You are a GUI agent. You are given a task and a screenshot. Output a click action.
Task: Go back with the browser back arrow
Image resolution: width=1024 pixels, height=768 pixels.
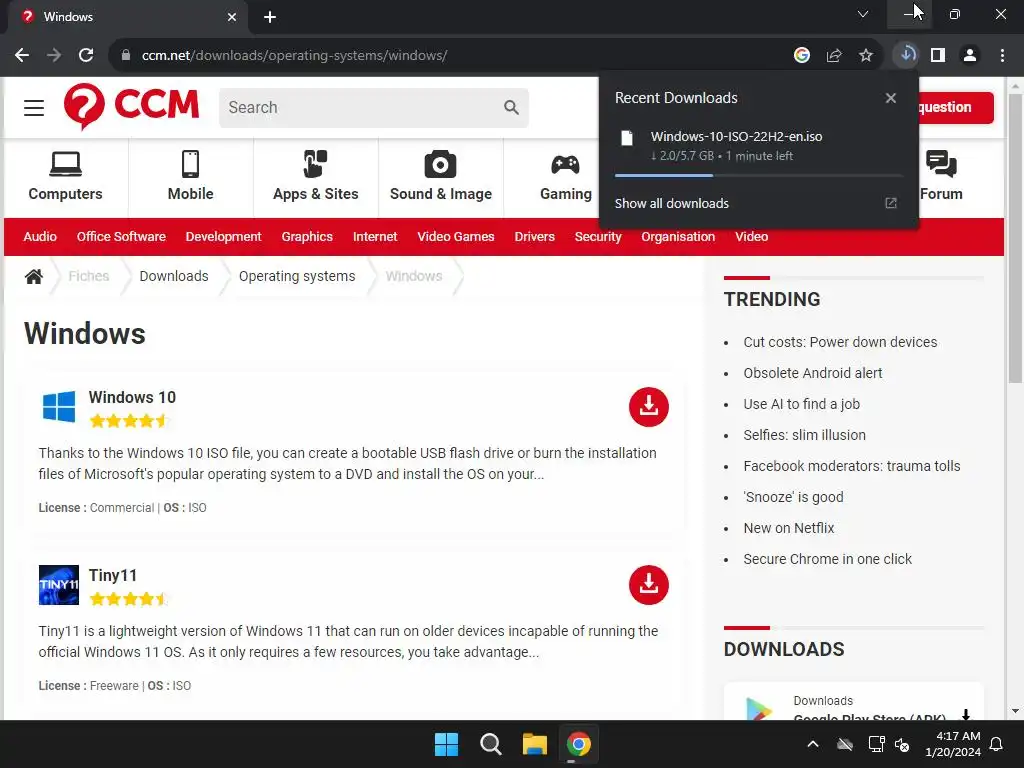(22, 56)
